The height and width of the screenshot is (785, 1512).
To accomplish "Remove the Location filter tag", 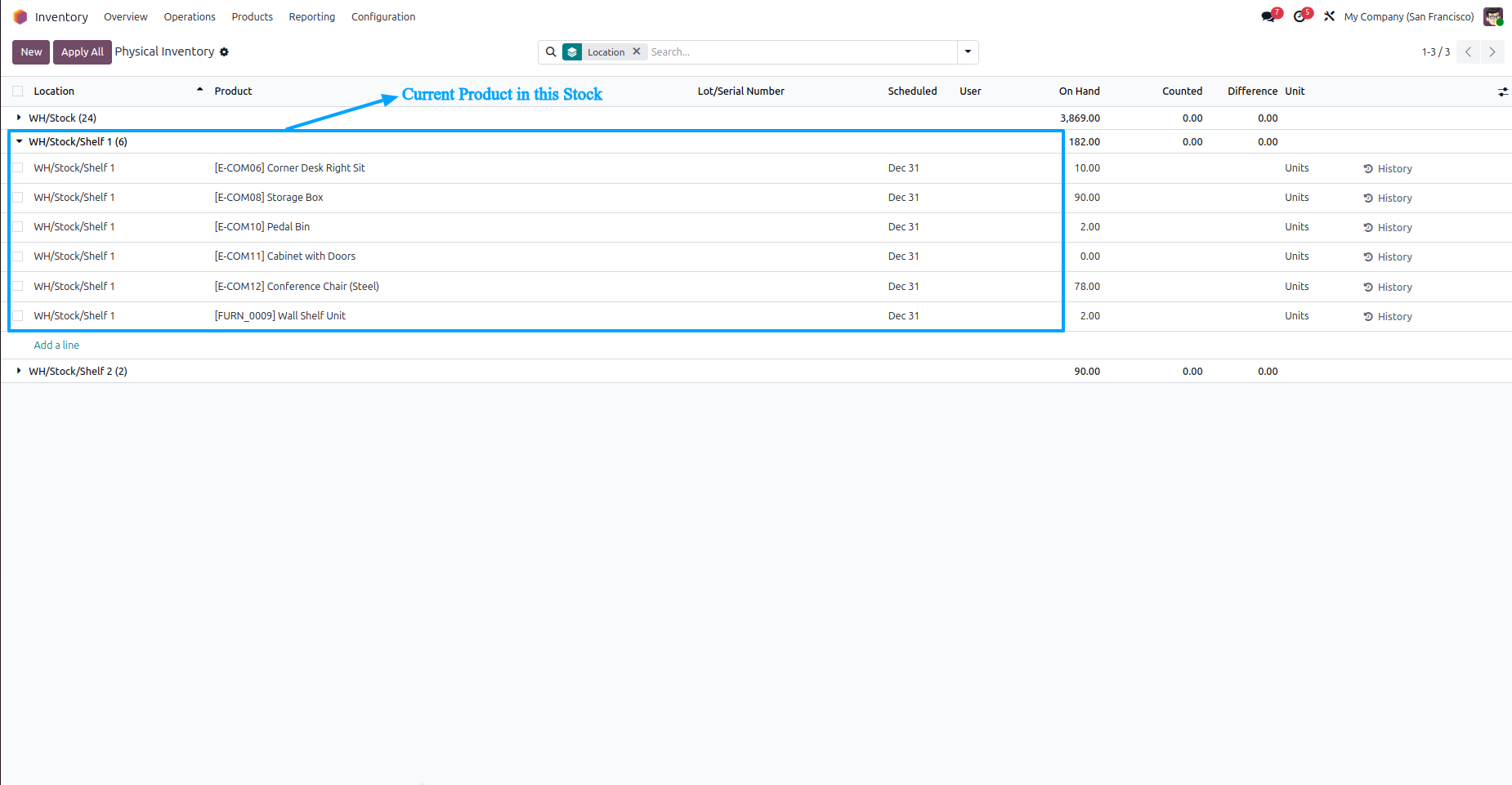I will click(637, 51).
